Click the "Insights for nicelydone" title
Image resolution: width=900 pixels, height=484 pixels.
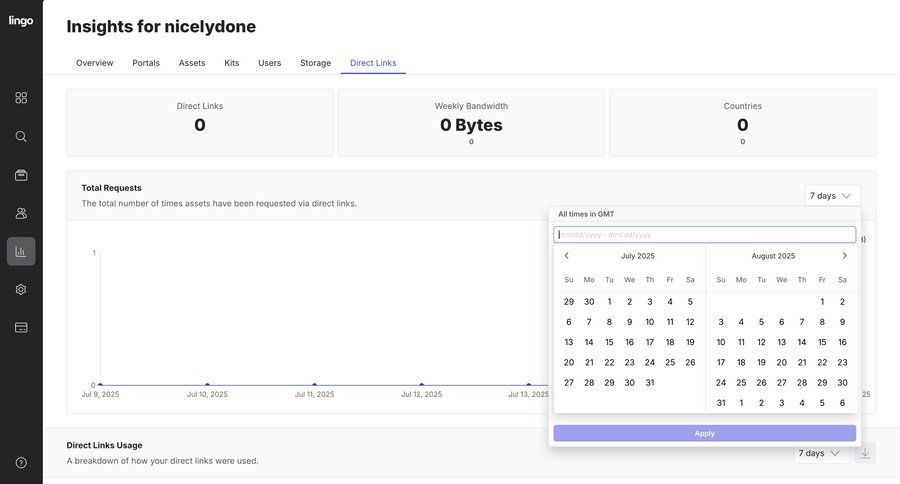coord(161,26)
